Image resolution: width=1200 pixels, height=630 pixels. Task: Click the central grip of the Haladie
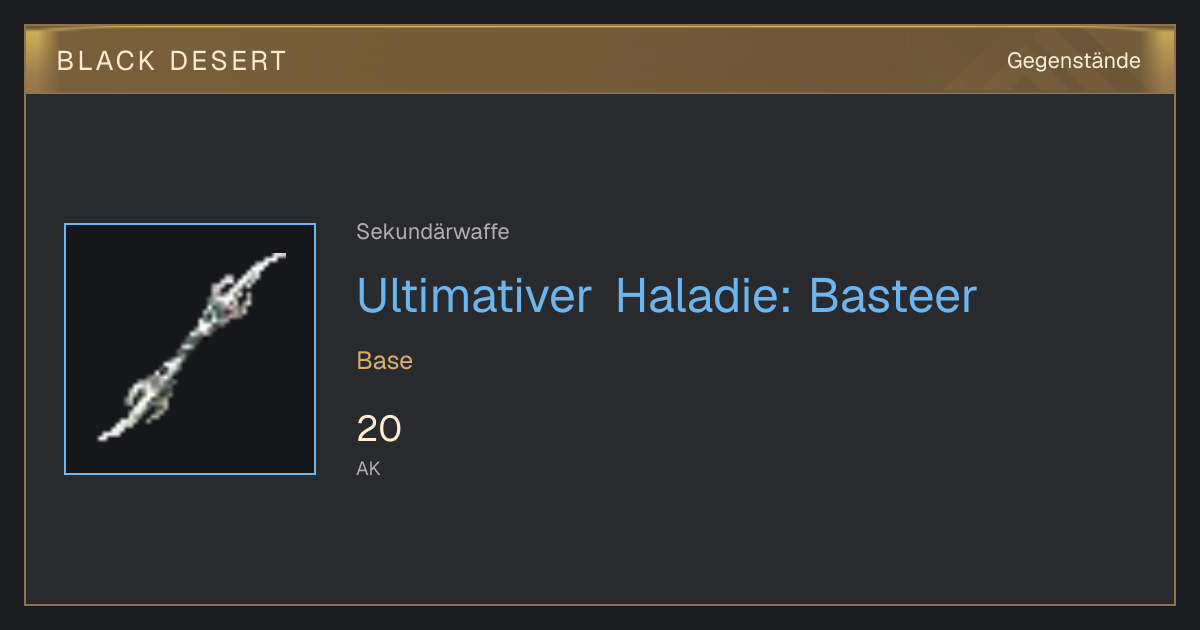(191, 346)
